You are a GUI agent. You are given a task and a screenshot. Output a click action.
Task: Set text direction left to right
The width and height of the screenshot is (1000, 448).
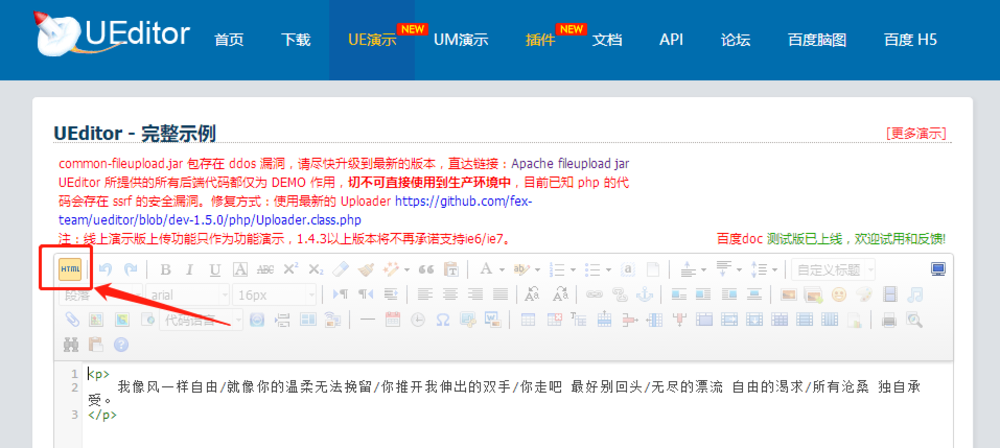tap(341, 295)
